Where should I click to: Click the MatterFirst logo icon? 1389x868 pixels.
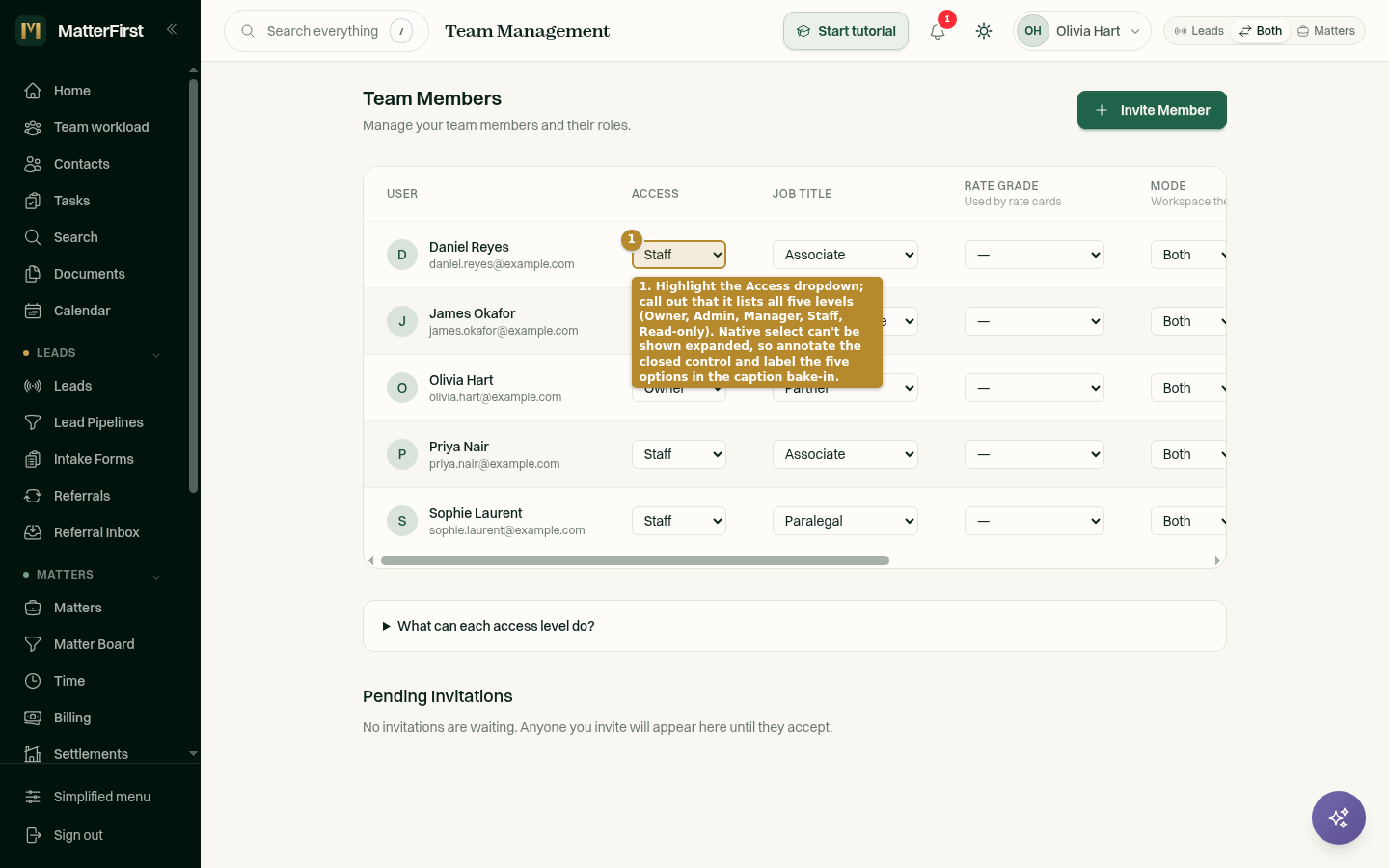[31, 31]
